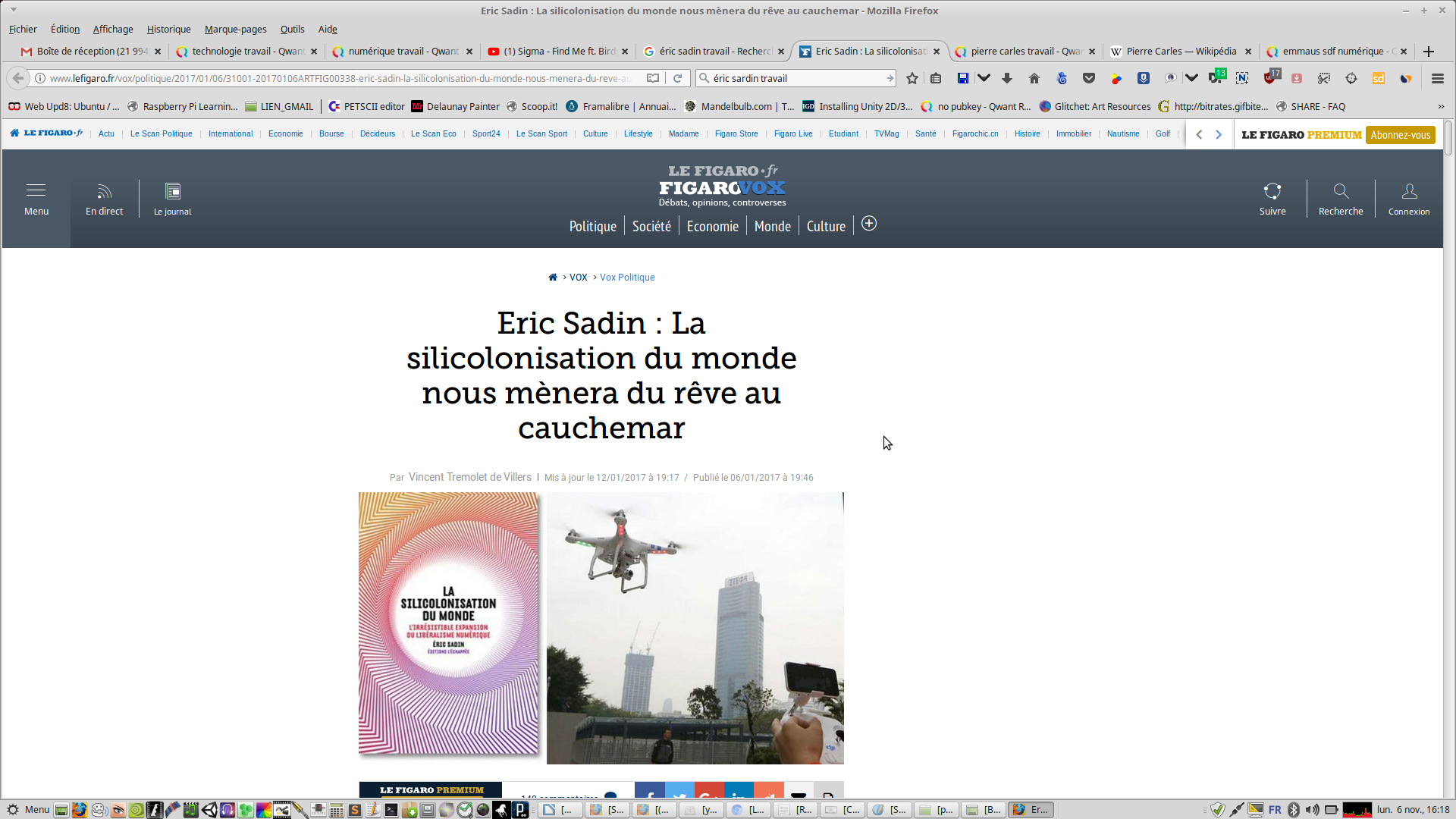
Task: Click the Abonnez-vous button
Action: pos(1400,135)
